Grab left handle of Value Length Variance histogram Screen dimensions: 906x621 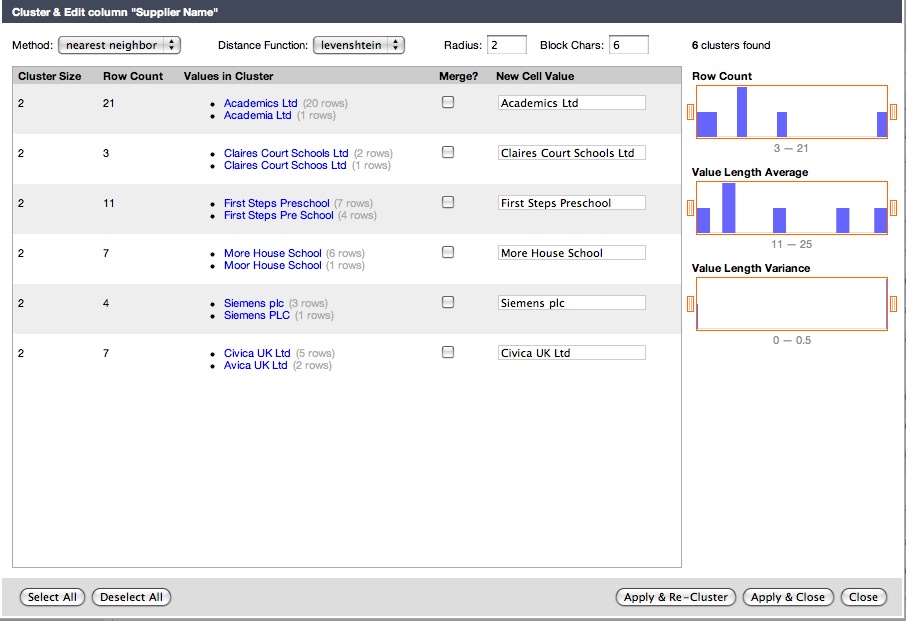click(x=690, y=304)
